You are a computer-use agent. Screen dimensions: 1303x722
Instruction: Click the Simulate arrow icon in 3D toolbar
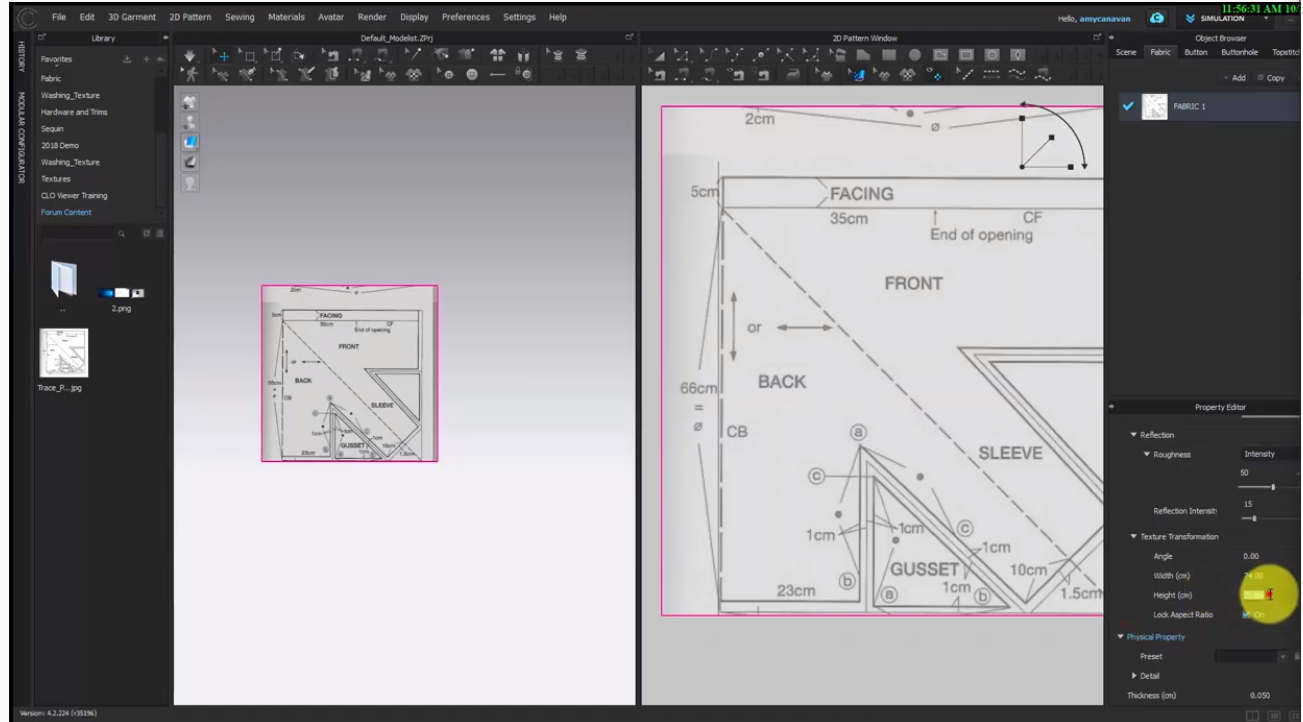(190, 56)
